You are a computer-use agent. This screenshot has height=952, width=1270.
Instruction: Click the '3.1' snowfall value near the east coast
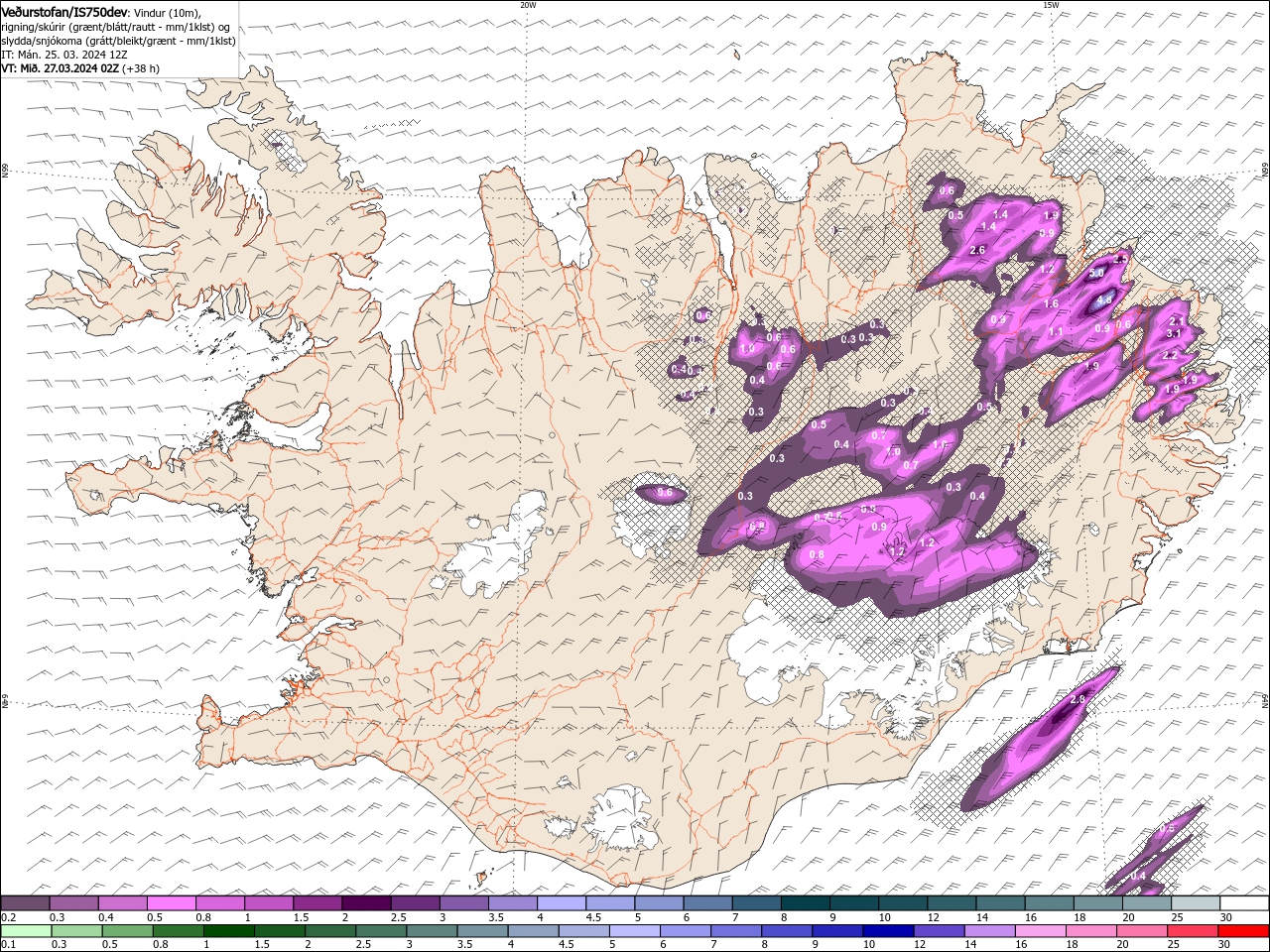pyautogui.click(x=1173, y=334)
